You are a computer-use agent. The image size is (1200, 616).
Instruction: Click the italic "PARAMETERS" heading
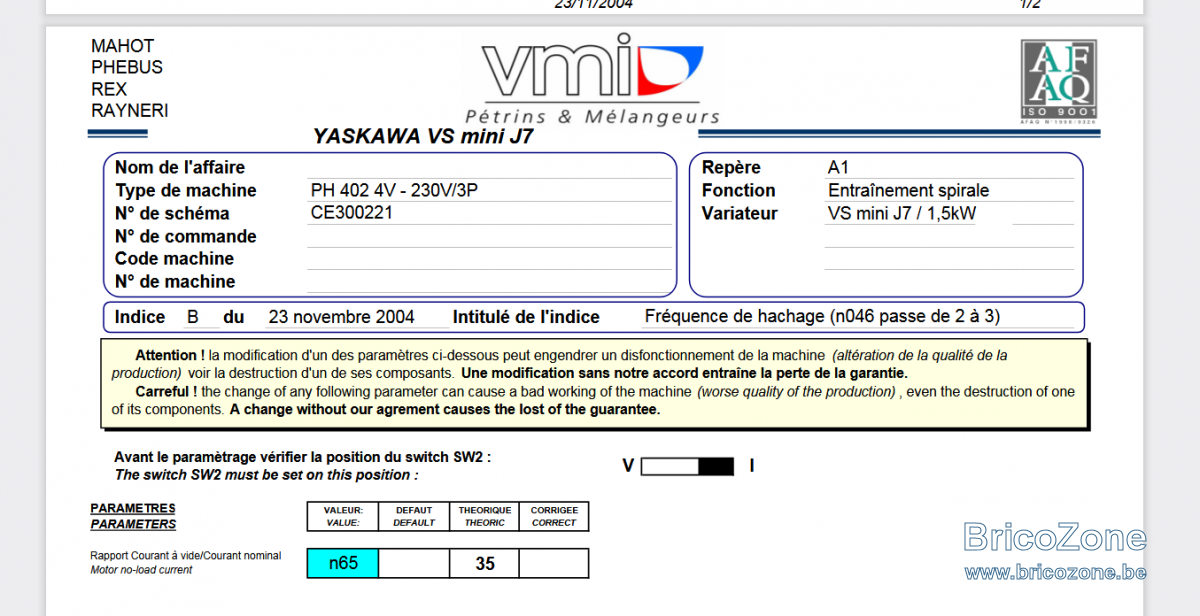(x=133, y=524)
